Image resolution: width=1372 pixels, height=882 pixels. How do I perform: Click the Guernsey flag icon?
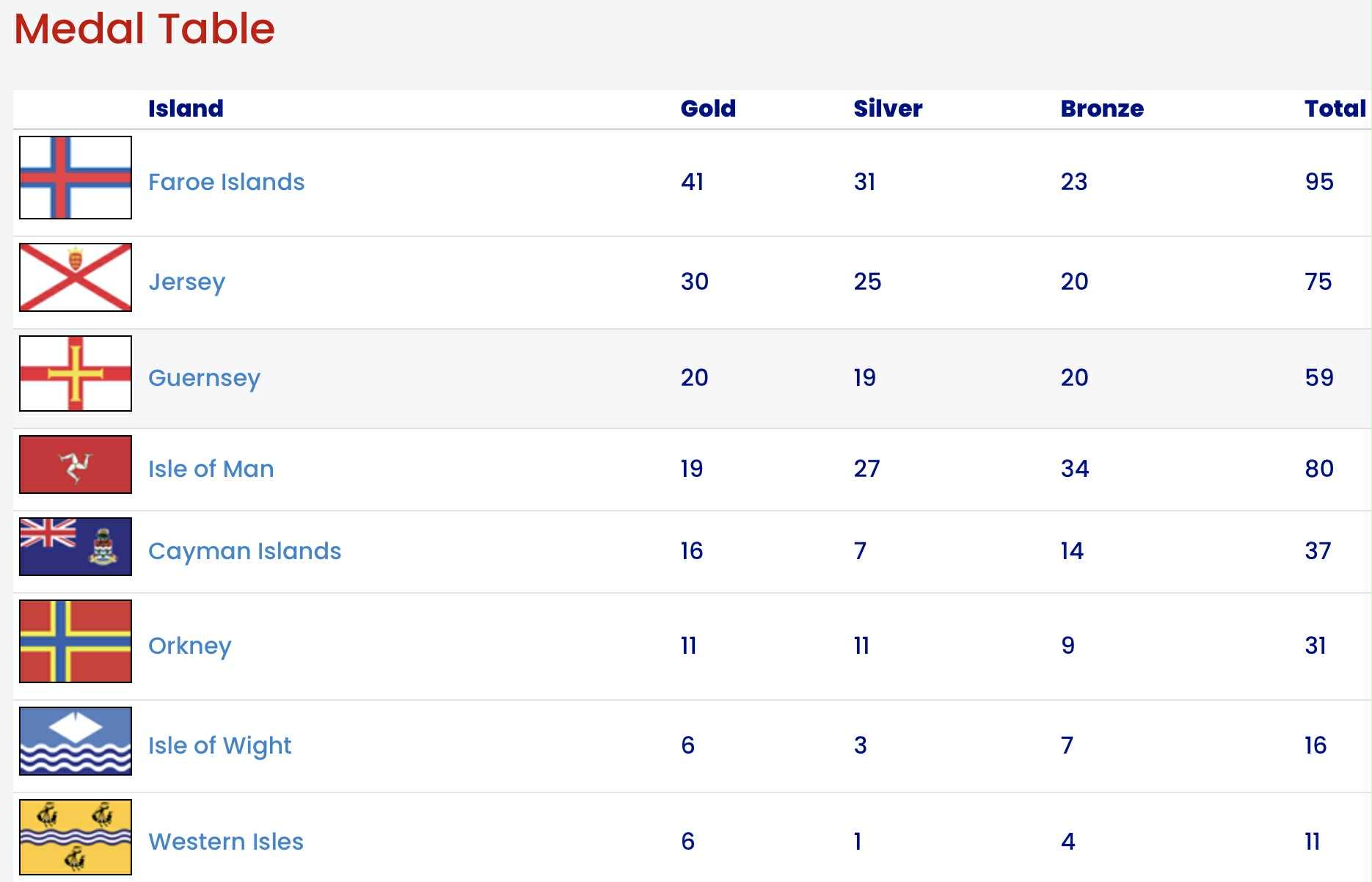[76, 373]
